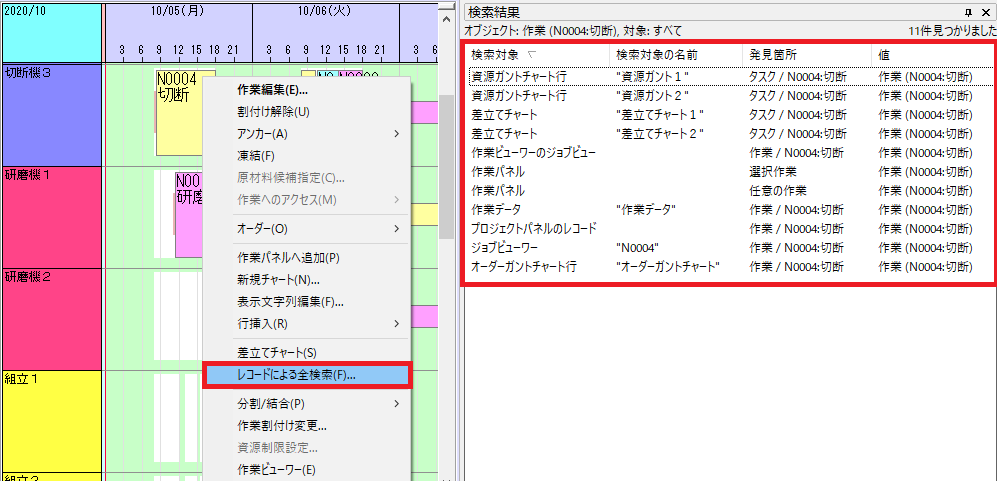Select 作業パネルへ追加(P) option
The width and height of the screenshot is (997, 481).
pyautogui.click(x=288, y=257)
